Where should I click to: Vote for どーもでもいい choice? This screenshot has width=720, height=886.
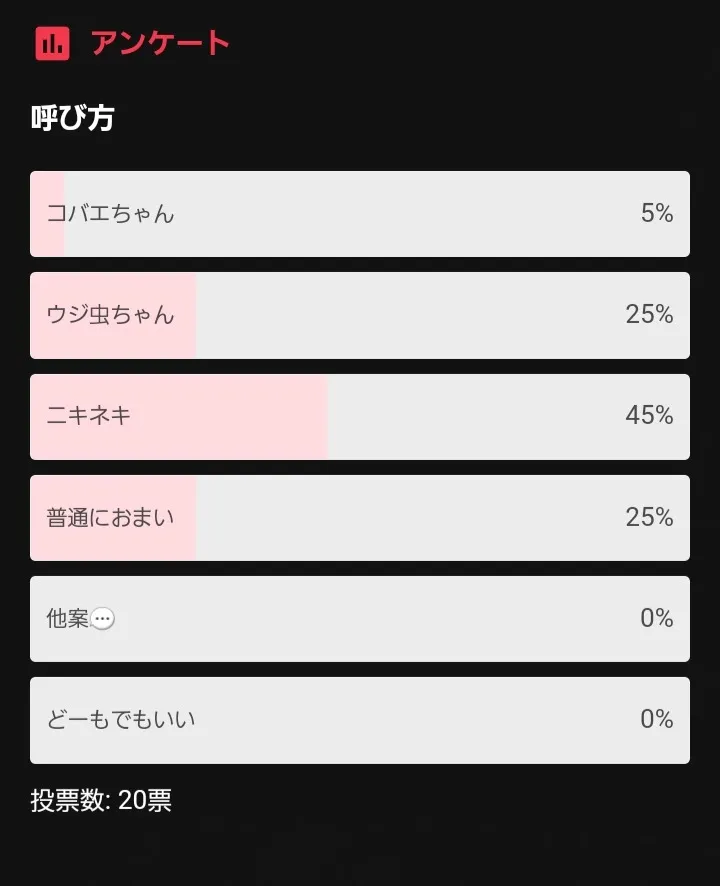(x=121, y=720)
